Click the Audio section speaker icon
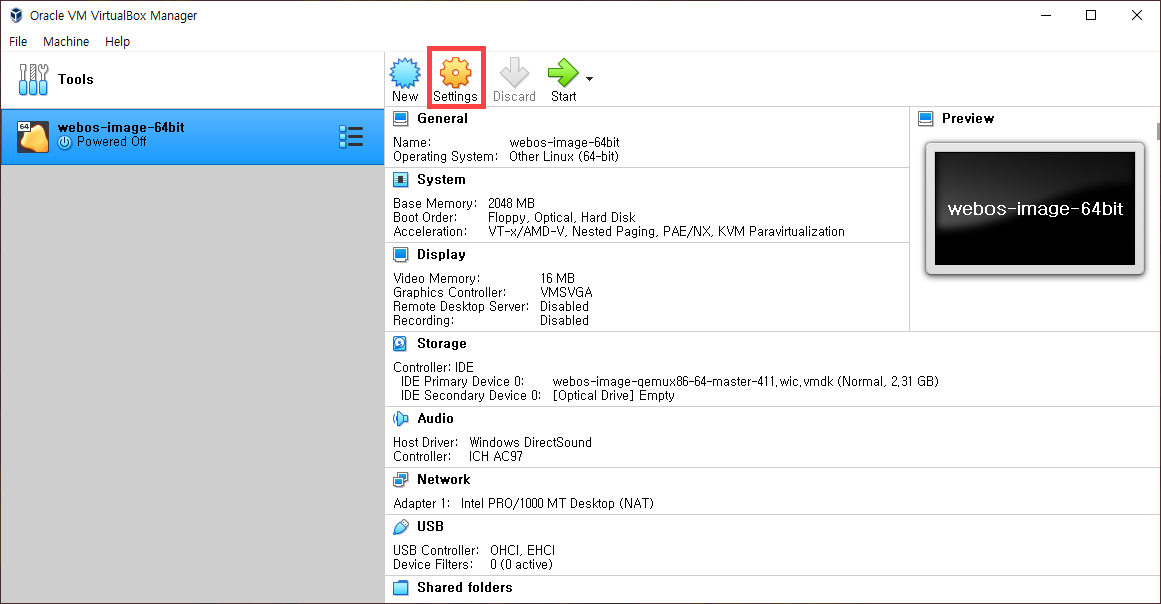This screenshot has width=1161, height=604. pos(401,419)
